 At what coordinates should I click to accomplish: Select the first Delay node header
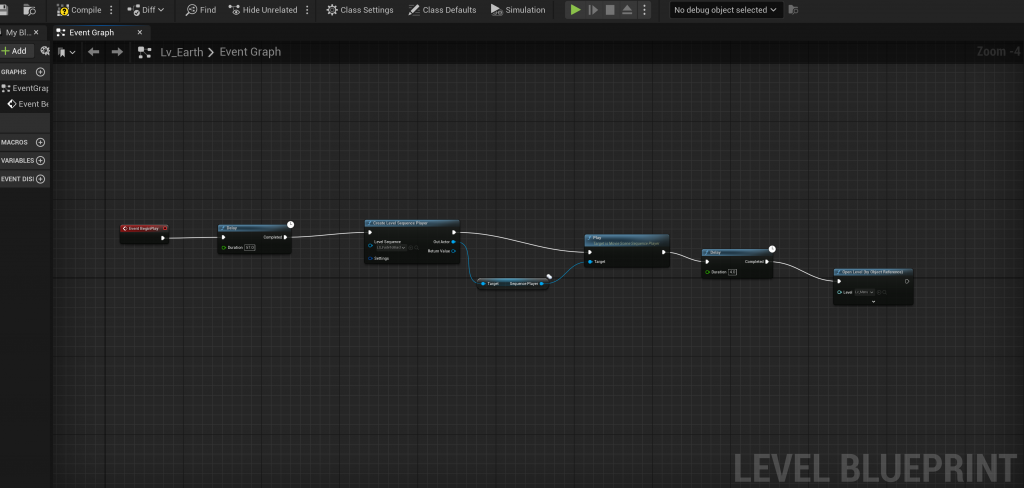[x=254, y=228]
